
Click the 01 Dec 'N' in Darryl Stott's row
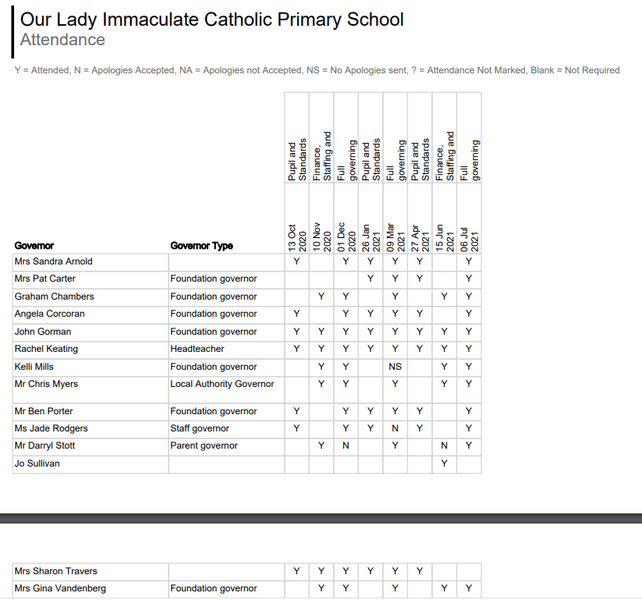point(346,446)
